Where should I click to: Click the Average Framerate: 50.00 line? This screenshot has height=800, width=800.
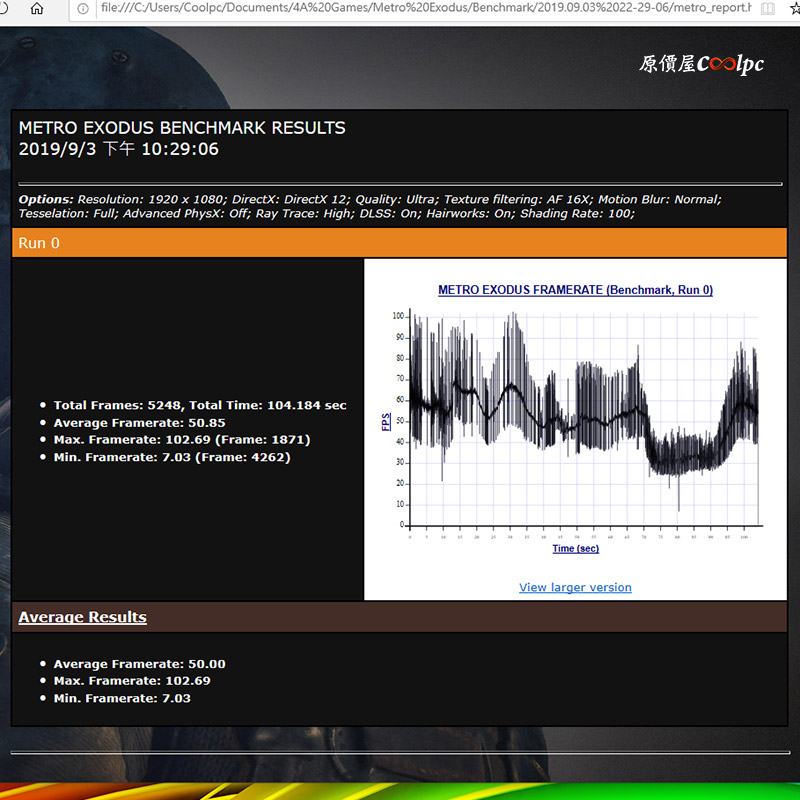click(x=139, y=664)
